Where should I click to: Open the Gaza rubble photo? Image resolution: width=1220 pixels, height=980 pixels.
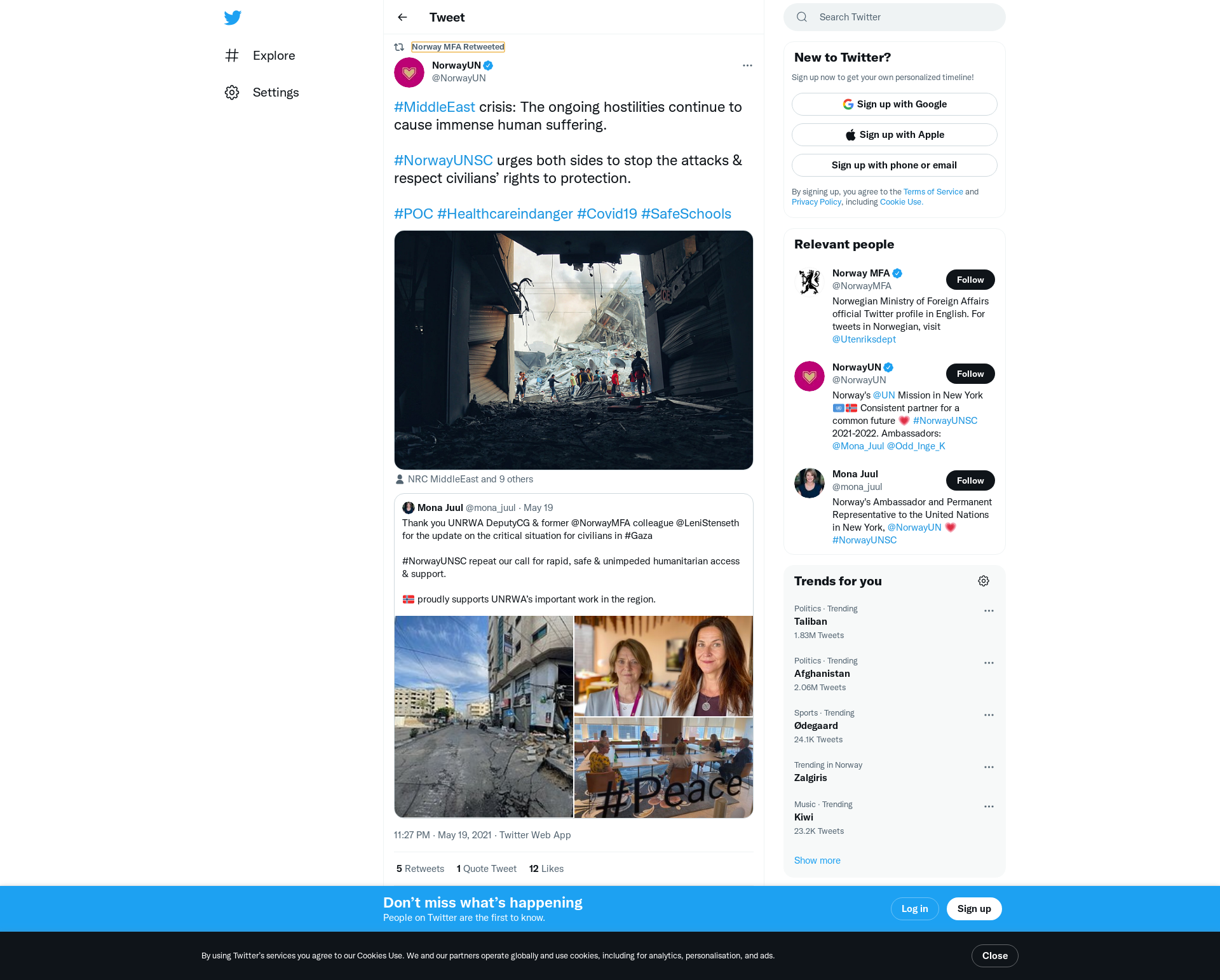click(x=573, y=350)
